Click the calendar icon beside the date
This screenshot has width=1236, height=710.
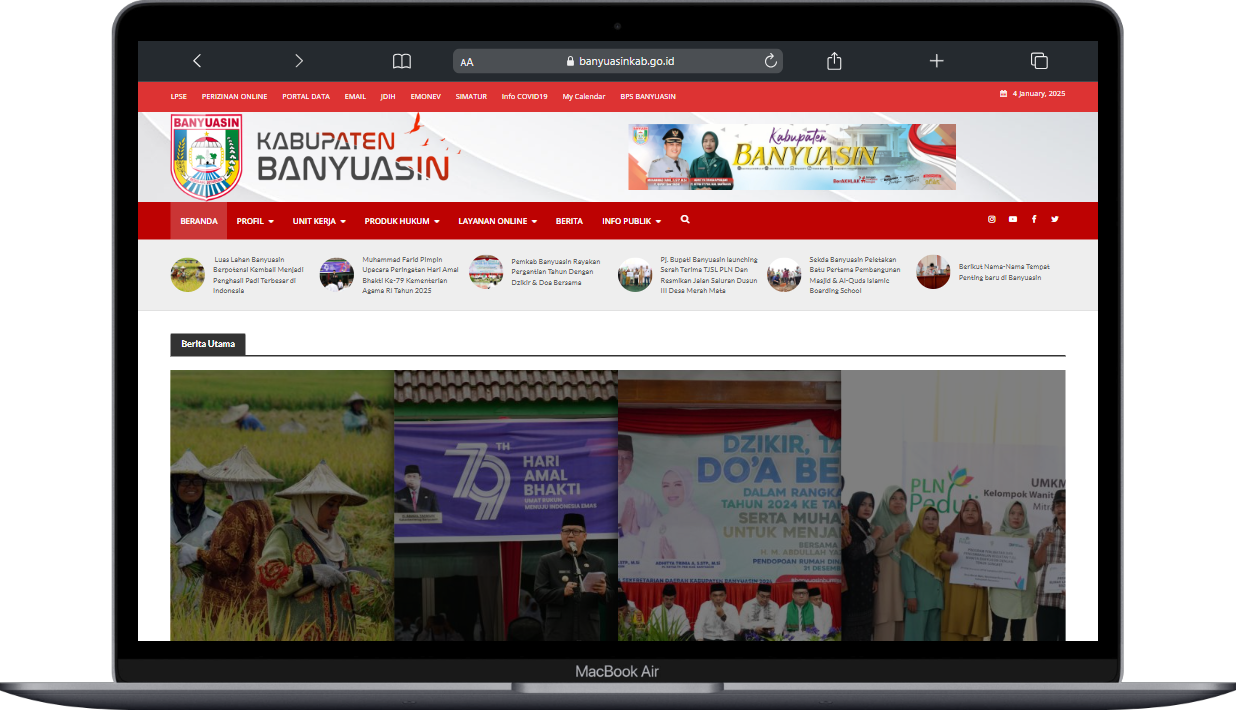point(1003,94)
